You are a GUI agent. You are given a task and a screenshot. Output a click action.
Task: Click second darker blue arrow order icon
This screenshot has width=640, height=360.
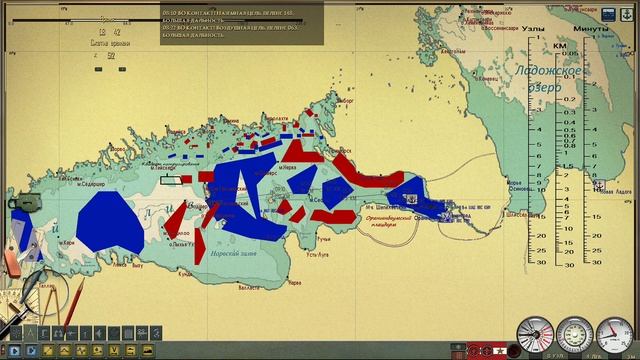coord(31,350)
